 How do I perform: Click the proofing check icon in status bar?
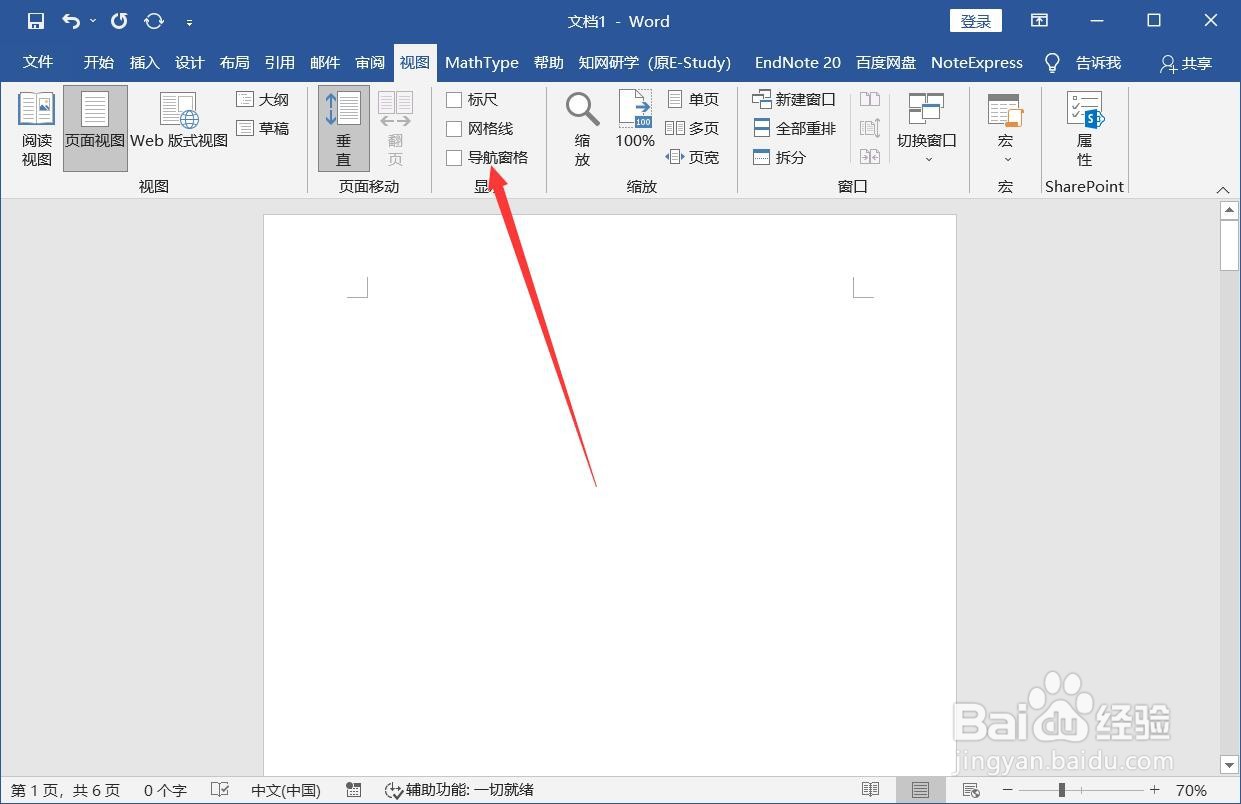pyautogui.click(x=220, y=790)
